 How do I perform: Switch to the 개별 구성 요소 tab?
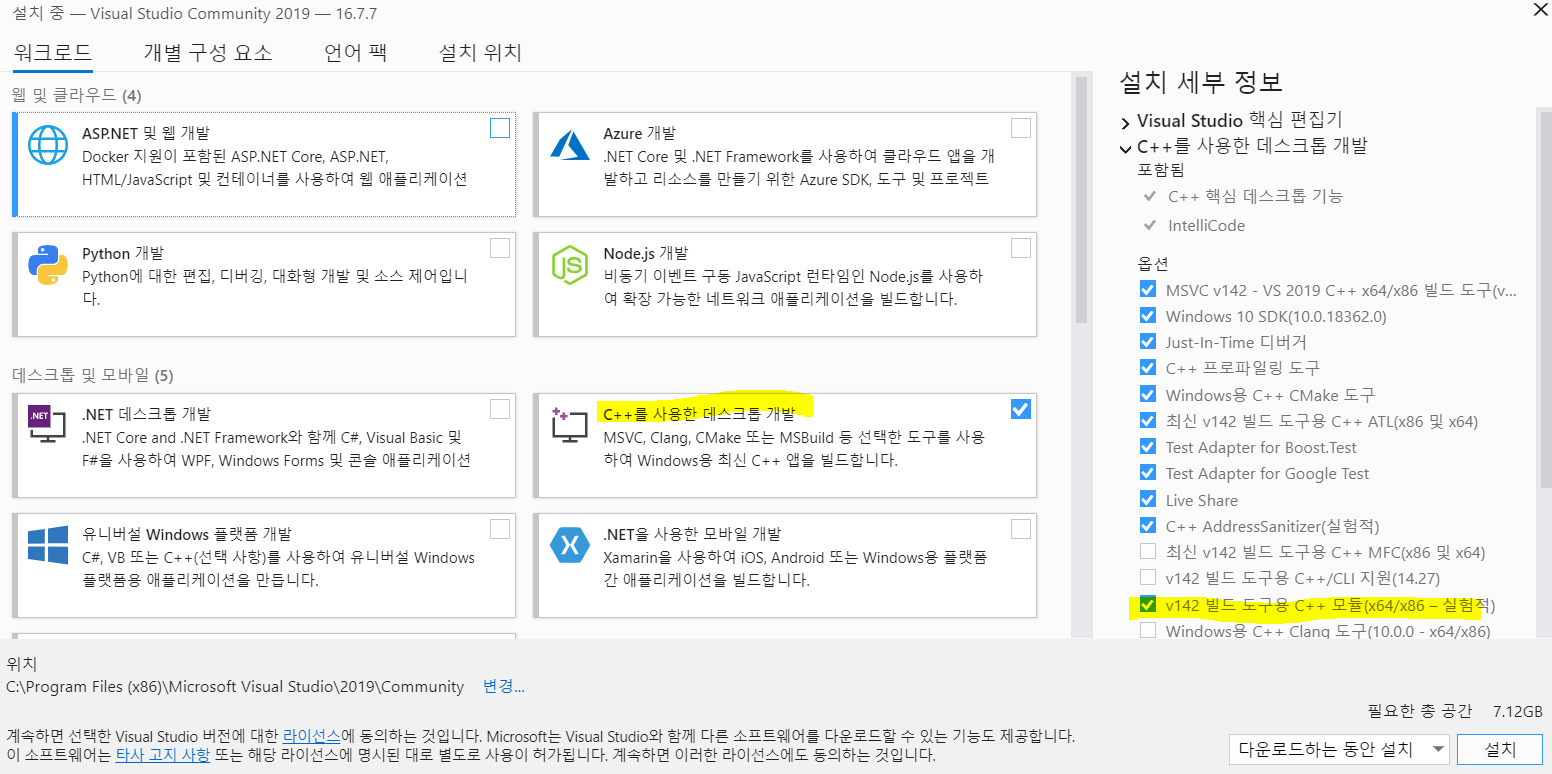[x=208, y=53]
